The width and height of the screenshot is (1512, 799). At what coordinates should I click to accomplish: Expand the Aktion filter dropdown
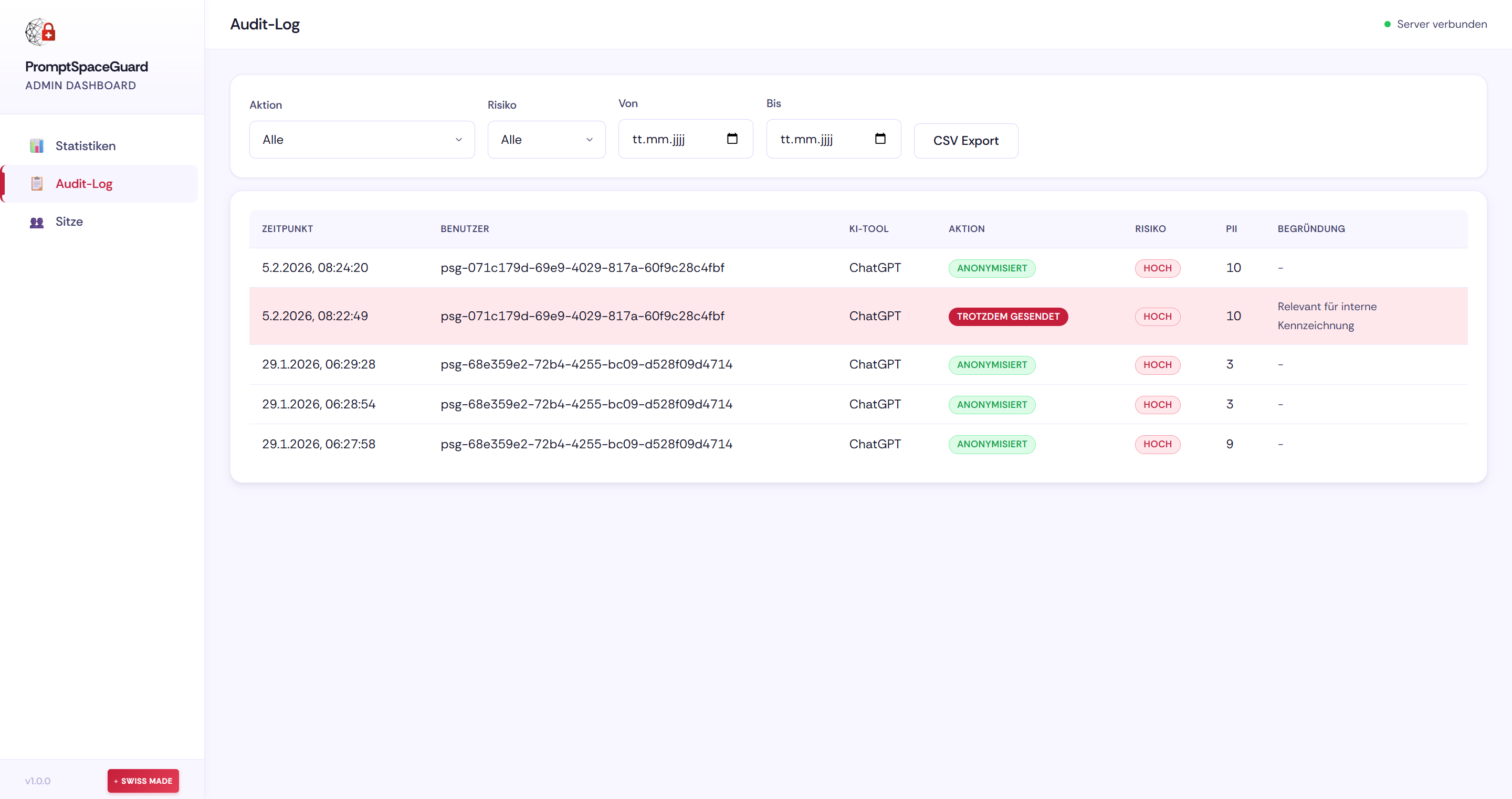(x=362, y=140)
